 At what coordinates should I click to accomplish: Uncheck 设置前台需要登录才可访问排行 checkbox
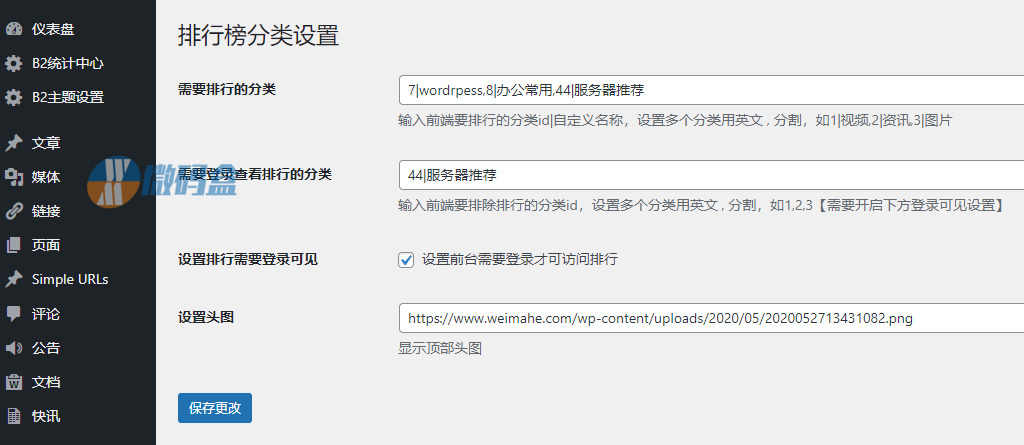pos(406,260)
